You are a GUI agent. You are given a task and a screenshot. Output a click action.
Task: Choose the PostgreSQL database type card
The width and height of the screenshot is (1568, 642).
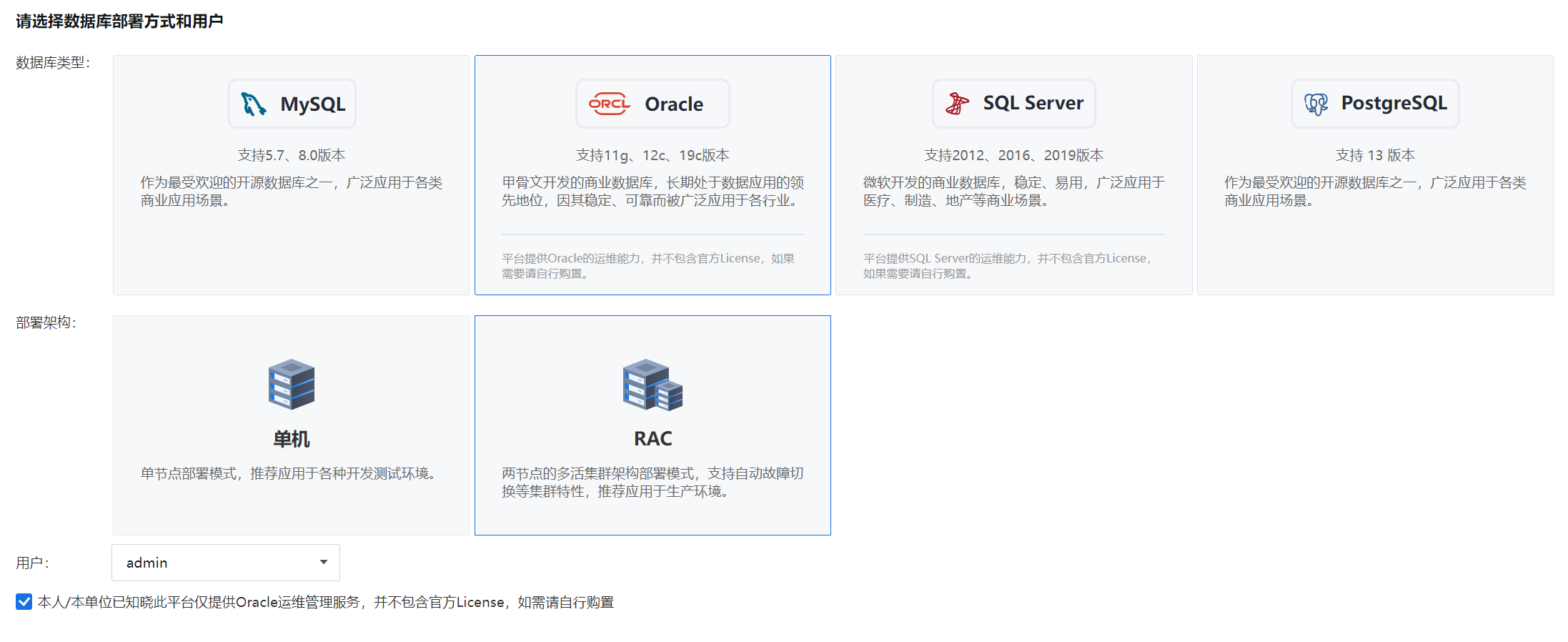pyautogui.click(x=1375, y=175)
